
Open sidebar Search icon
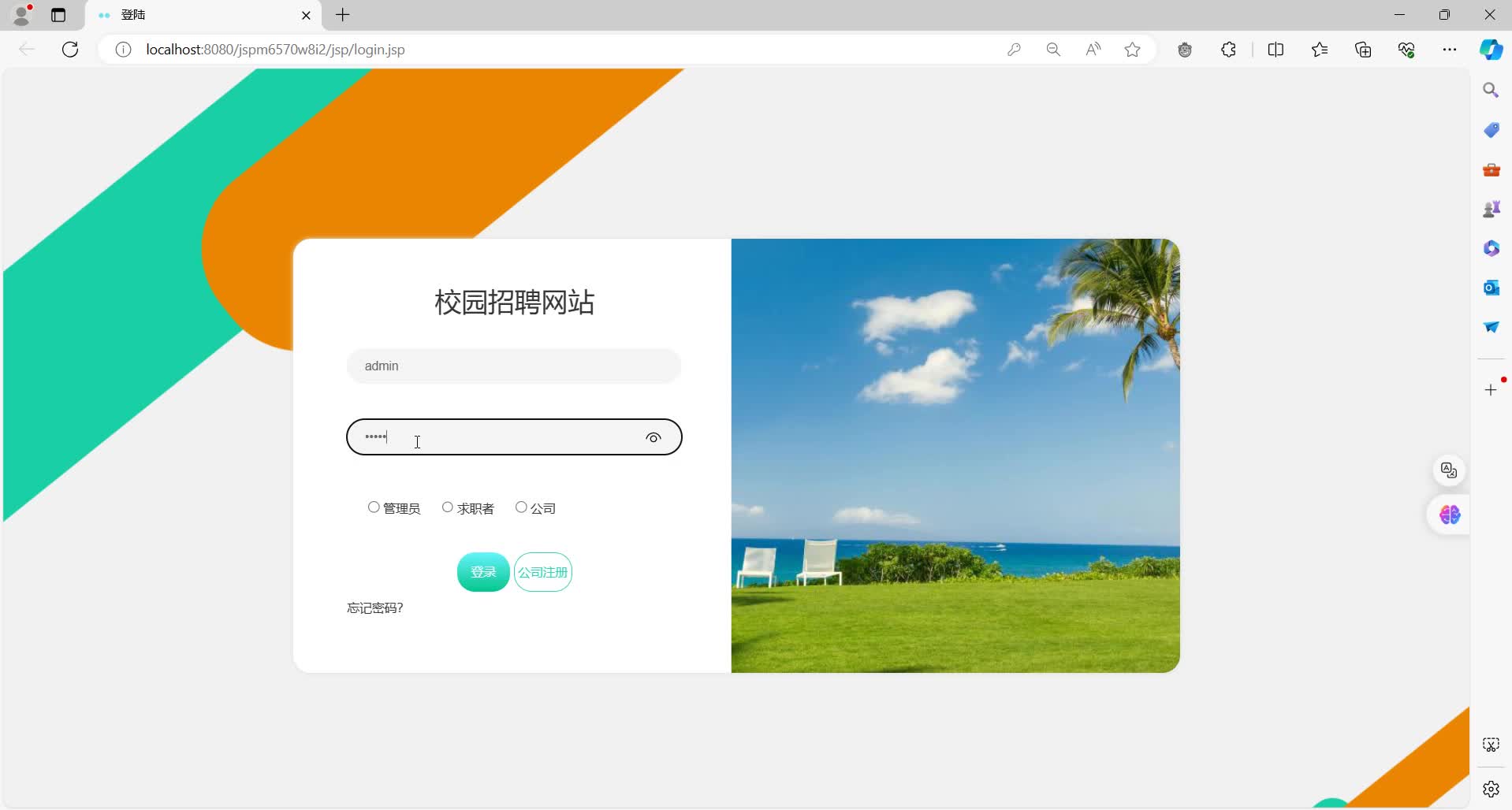(x=1491, y=91)
